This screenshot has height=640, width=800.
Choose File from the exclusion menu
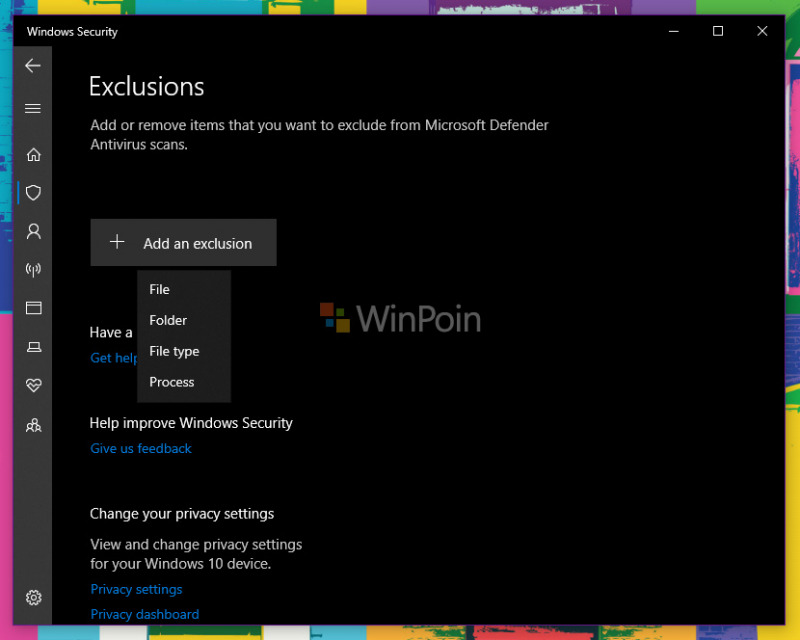[x=184, y=289]
